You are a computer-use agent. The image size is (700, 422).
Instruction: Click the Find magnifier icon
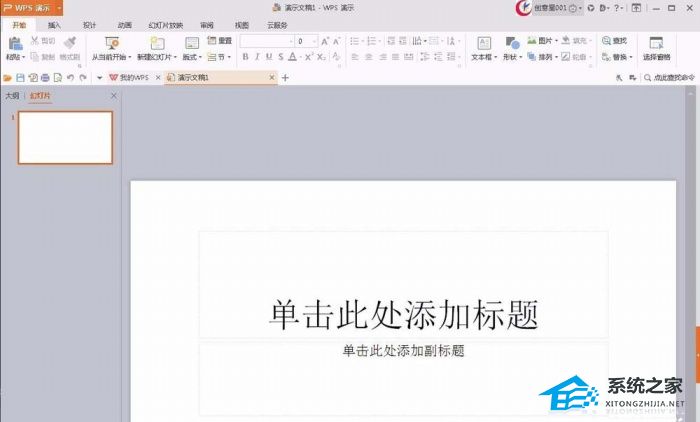(606, 41)
